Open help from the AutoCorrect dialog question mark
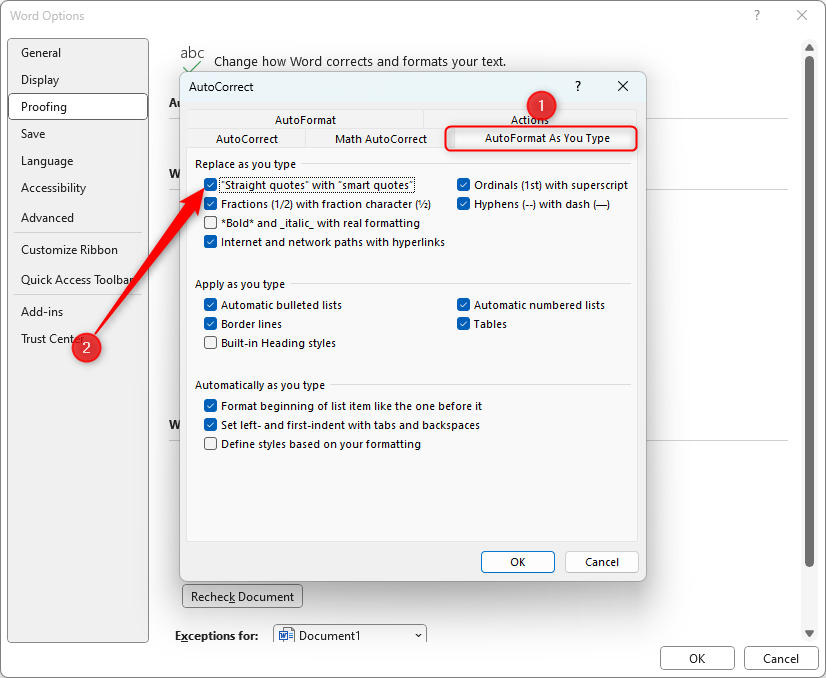Viewport: 826px width, 678px height. pyautogui.click(x=577, y=87)
